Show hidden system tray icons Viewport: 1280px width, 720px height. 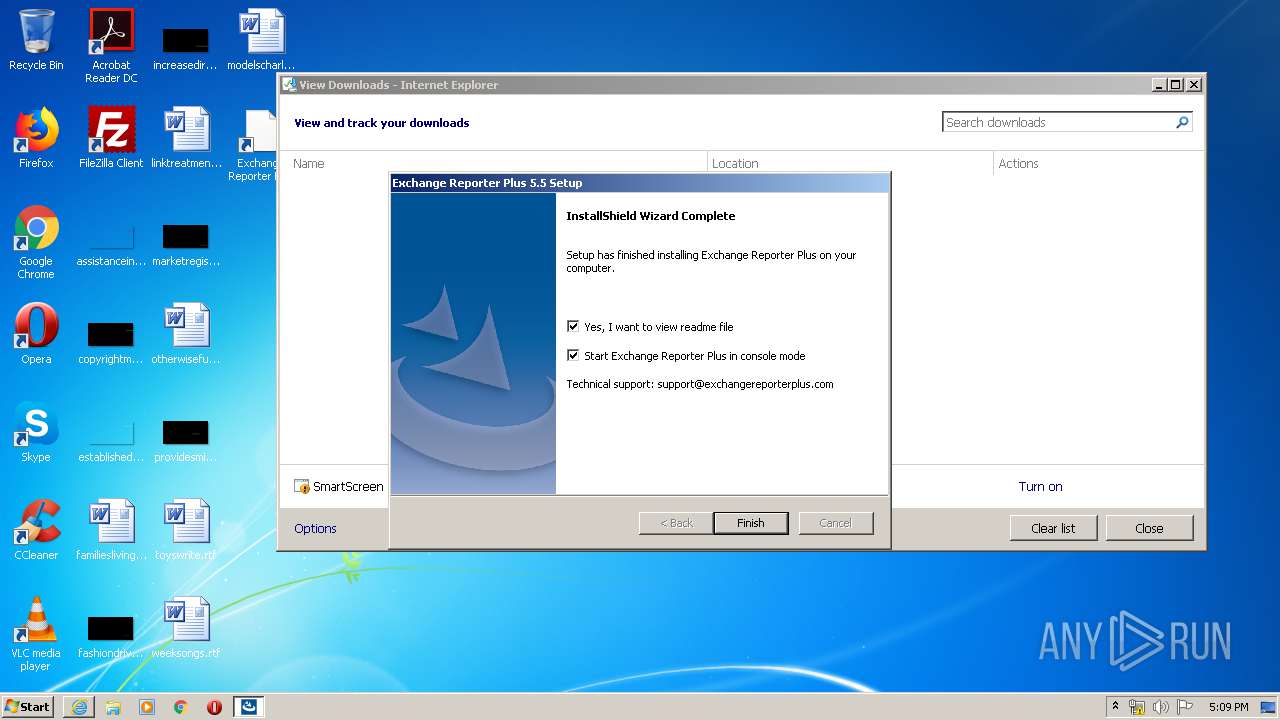[1115, 707]
